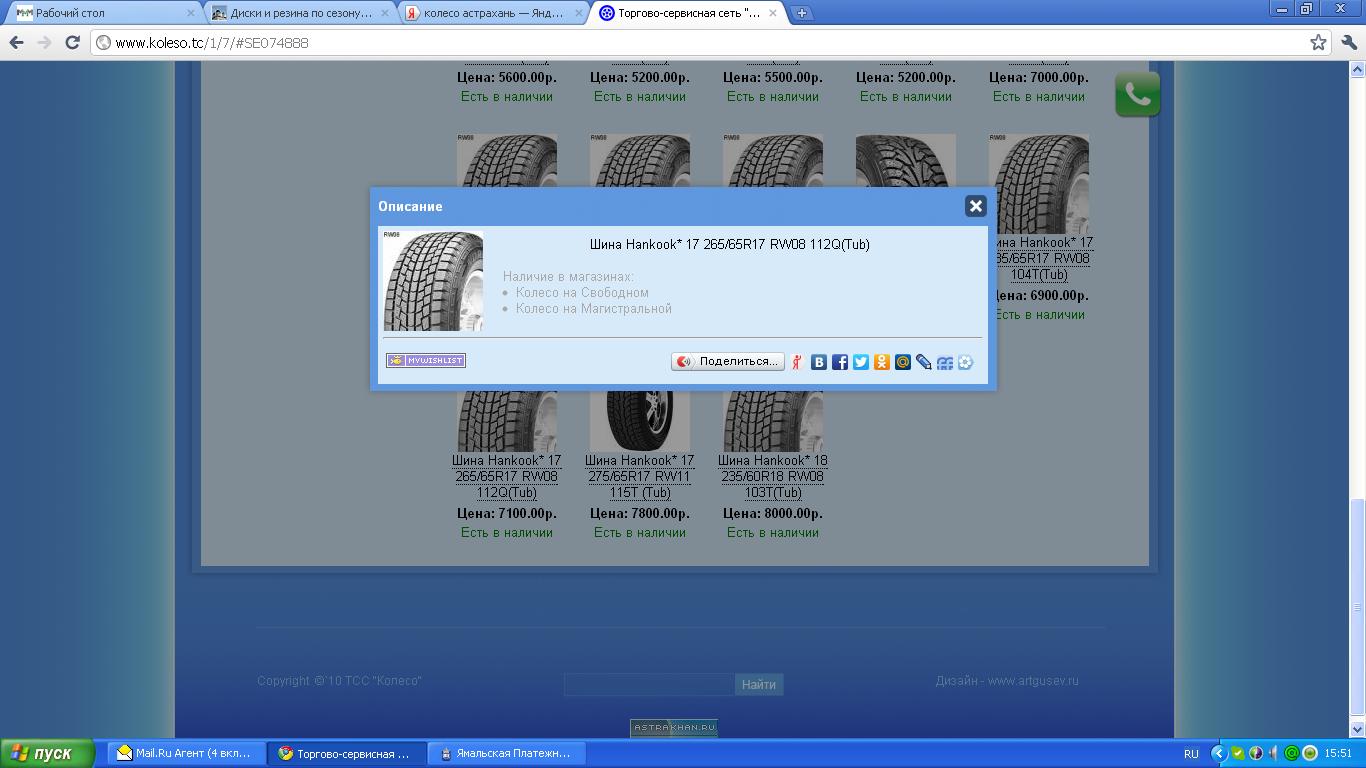Switch to Рабочий стол tab

[102, 13]
